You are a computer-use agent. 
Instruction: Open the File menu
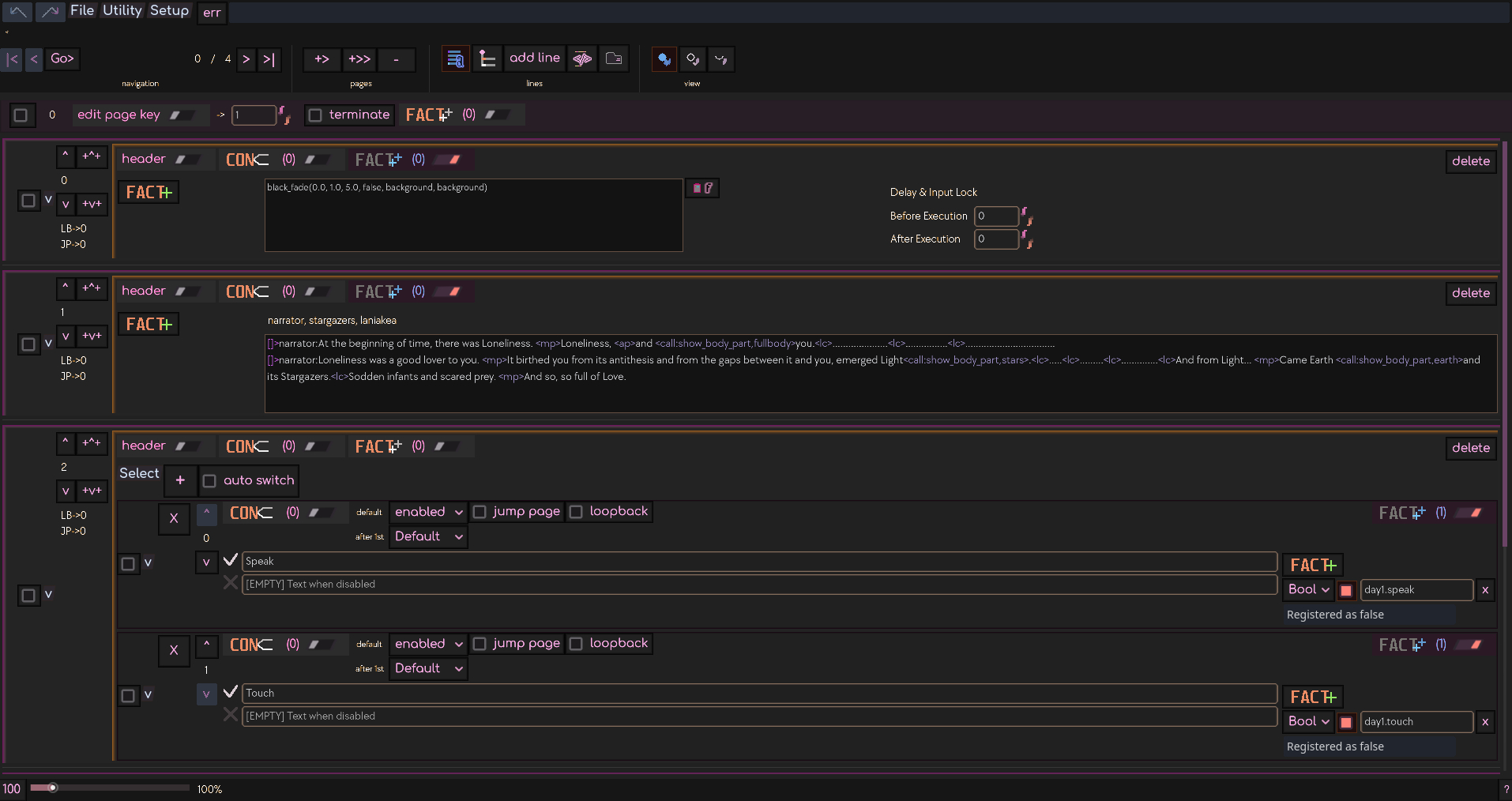tap(82, 10)
